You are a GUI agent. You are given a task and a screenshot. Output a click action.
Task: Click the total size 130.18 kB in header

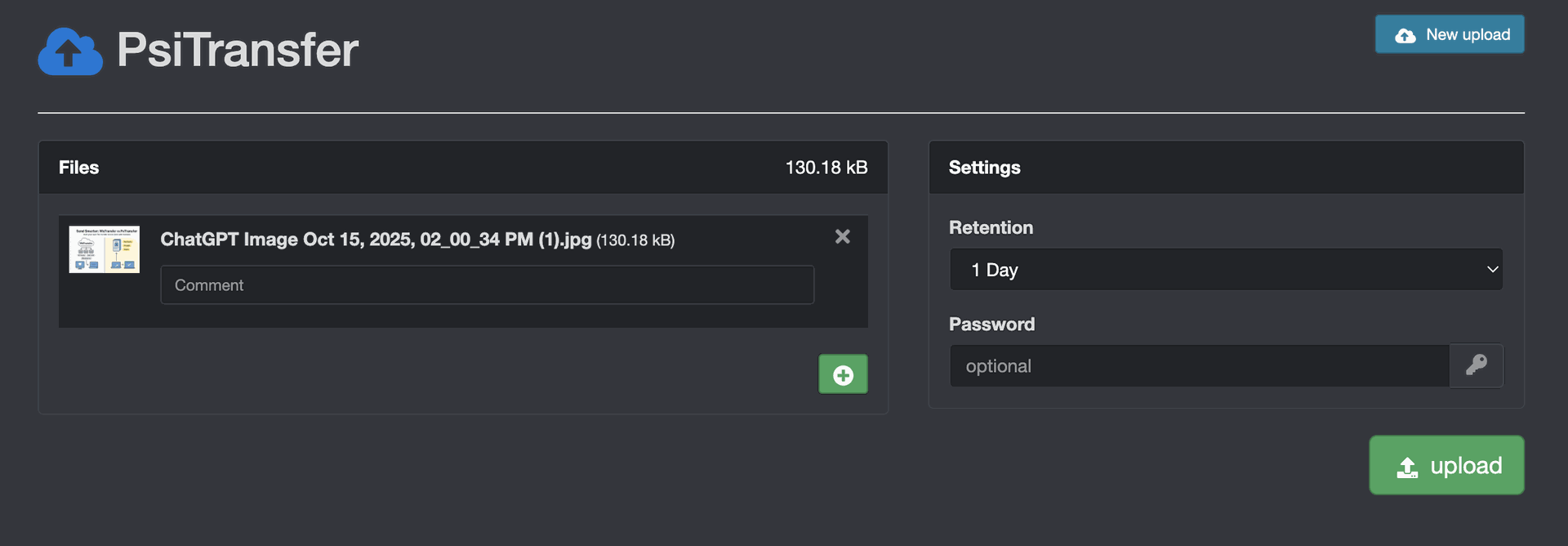[826, 168]
